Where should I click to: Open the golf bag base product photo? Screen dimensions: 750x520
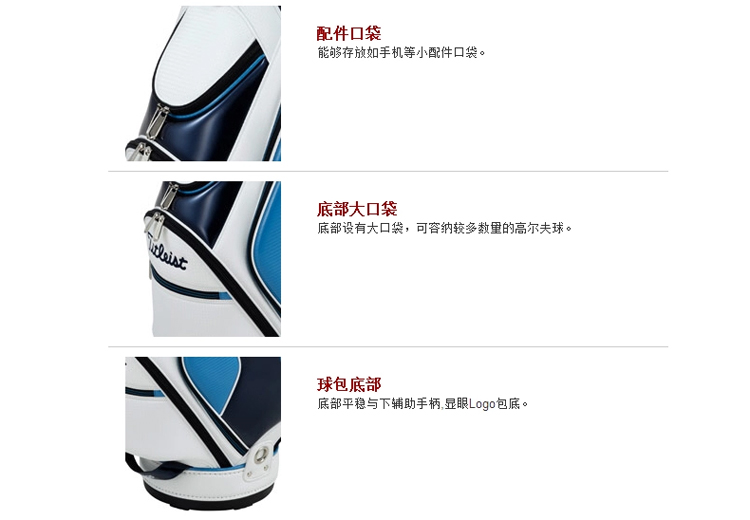tap(203, 433)
